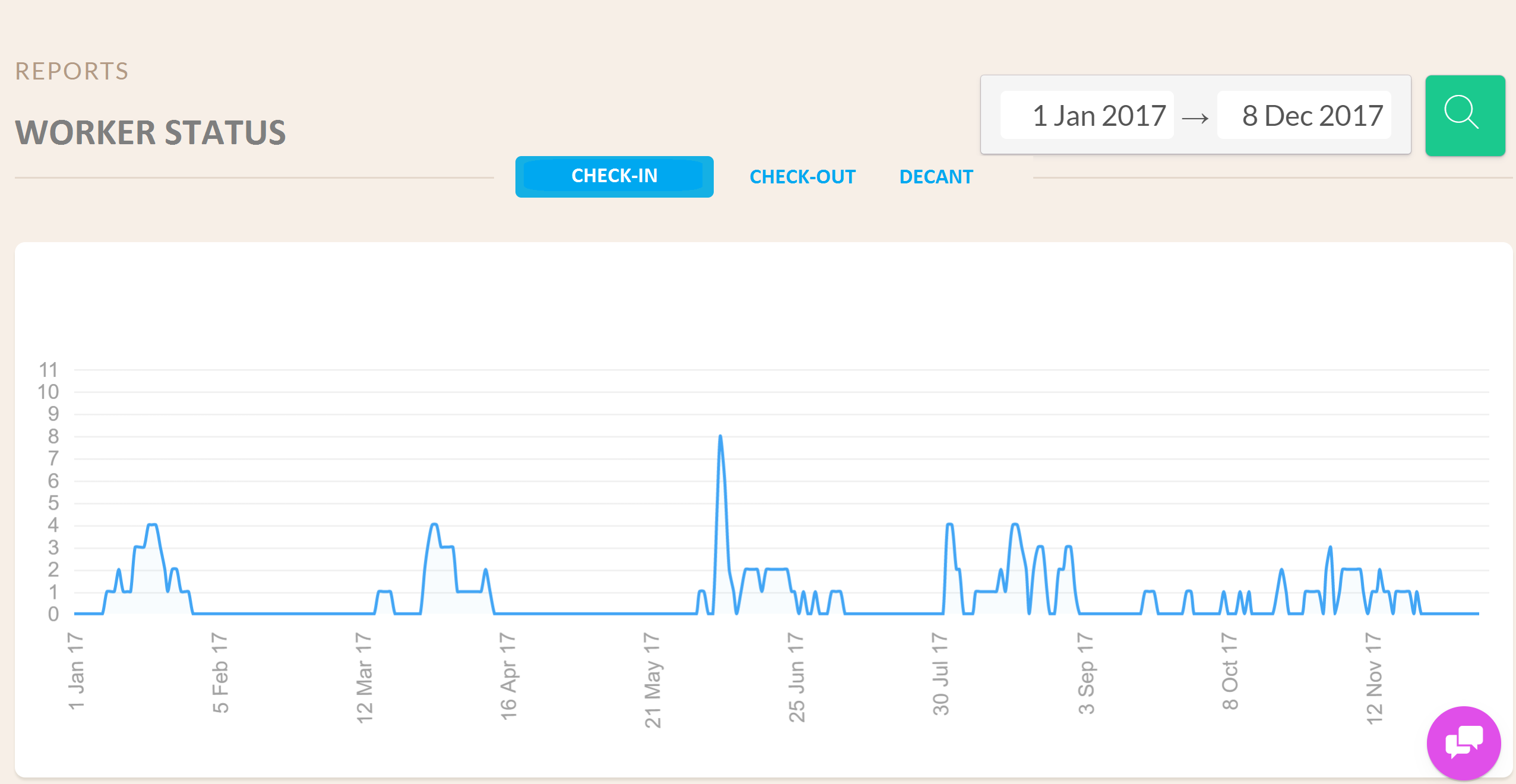Click the 8 Oct 17 axis label
This screenshot has height=784, width=1516.
1230,671
